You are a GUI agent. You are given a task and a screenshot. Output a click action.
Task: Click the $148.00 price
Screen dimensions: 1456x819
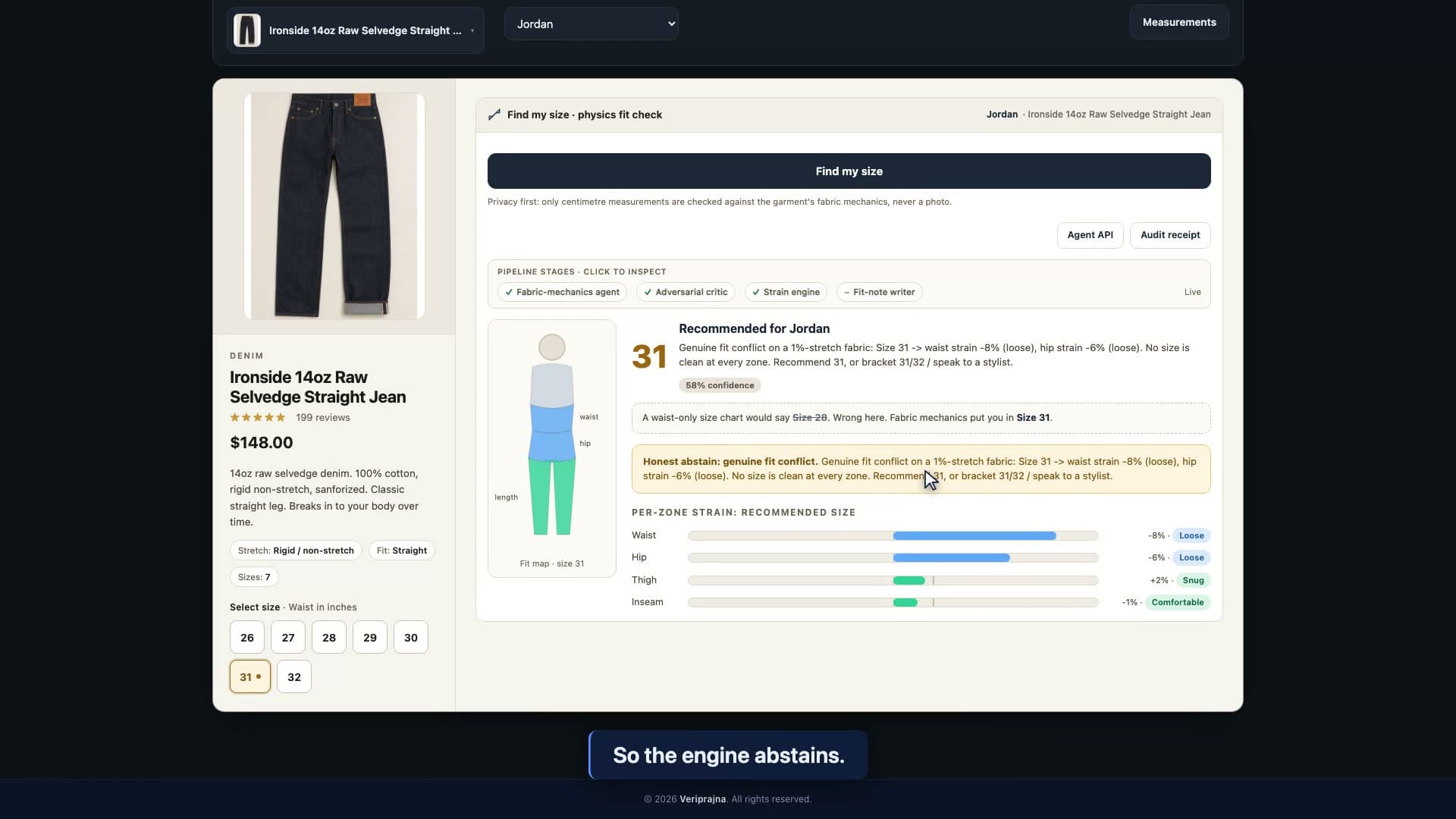point(262,443)
